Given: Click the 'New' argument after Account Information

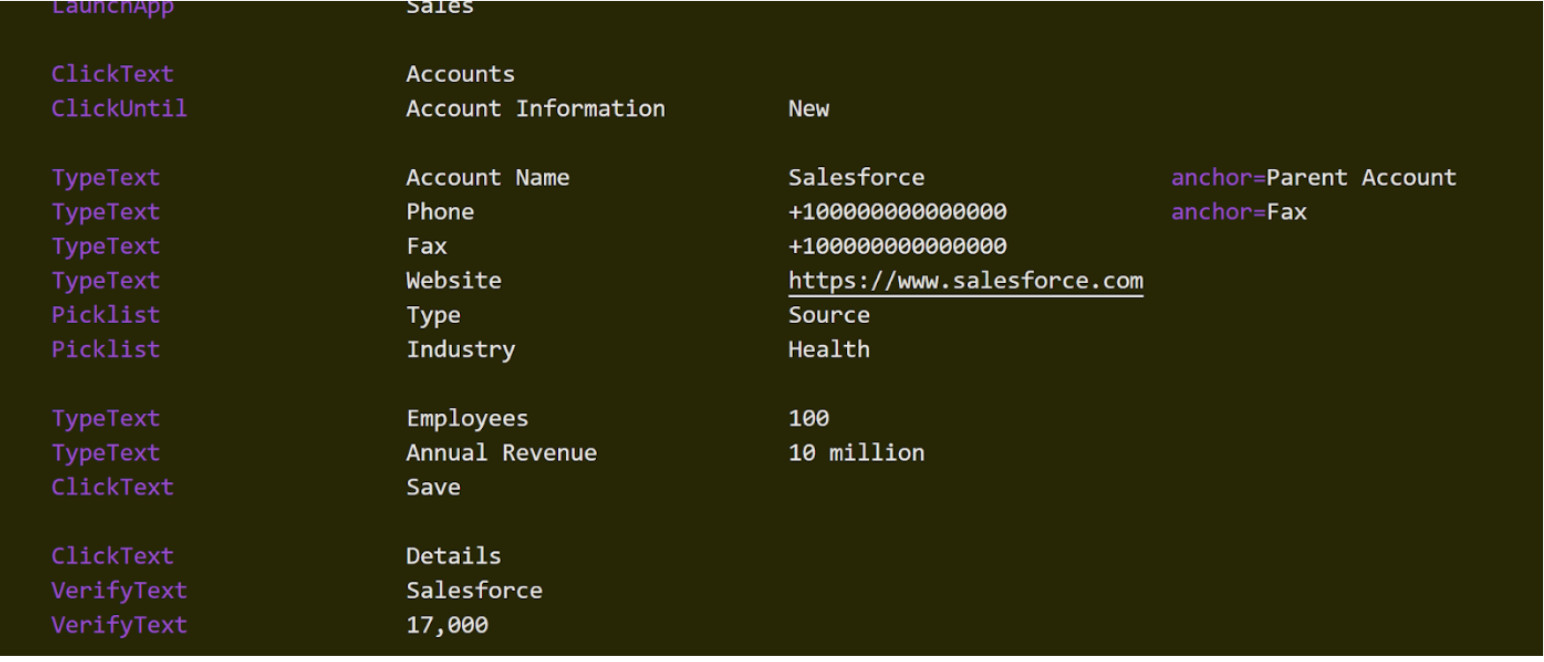Looking at the screenshot, I should coord(808,108).
